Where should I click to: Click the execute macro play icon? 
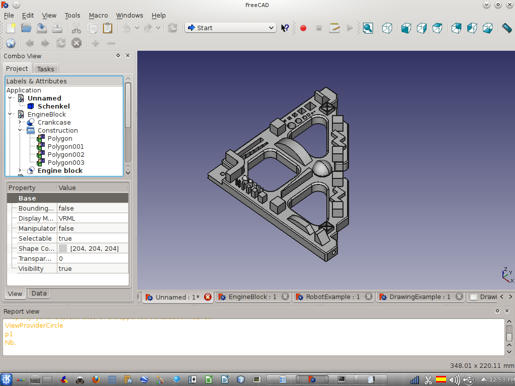350,28
